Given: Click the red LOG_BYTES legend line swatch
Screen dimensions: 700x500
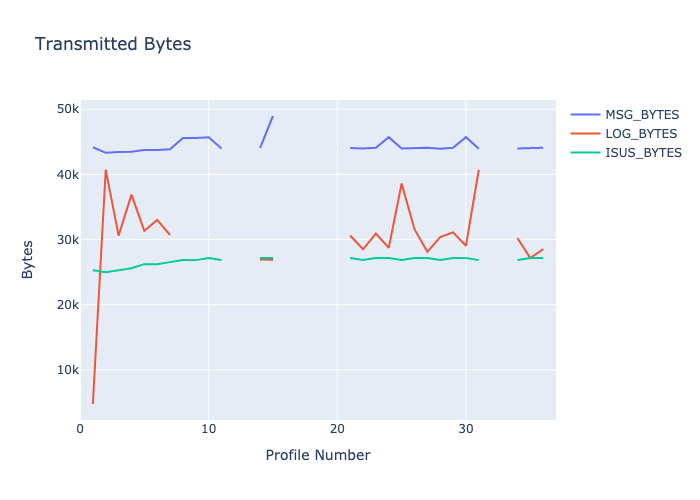Looking at the screenshot, I should [x=585, y=133].
